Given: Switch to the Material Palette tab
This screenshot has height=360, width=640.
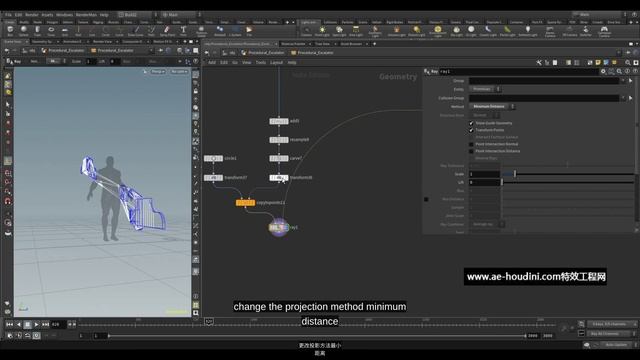Looking at the screenshot, I should click(293, 44).
